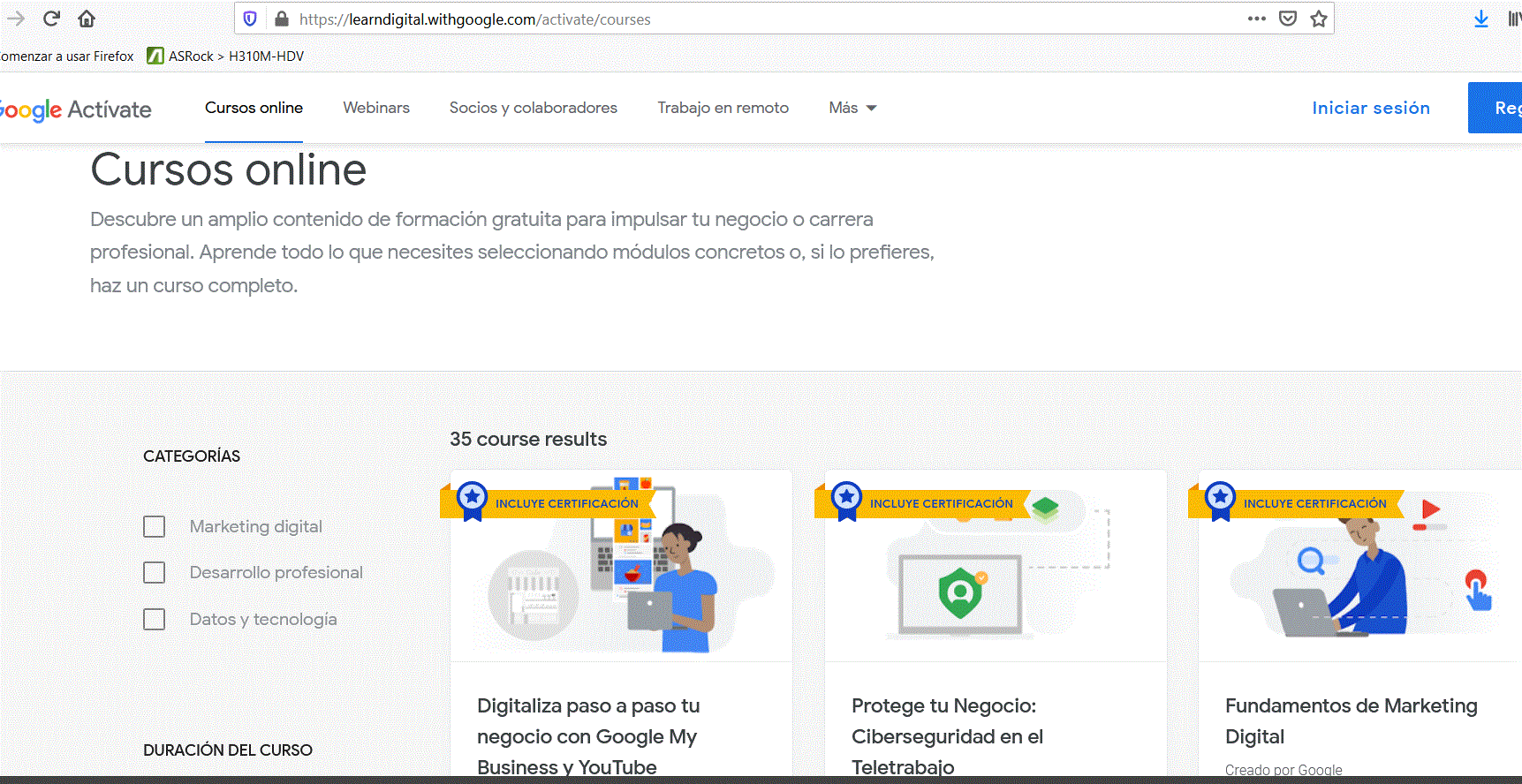
Task: Click the 'Creado por Google' text
Action: pos(1283,770)
